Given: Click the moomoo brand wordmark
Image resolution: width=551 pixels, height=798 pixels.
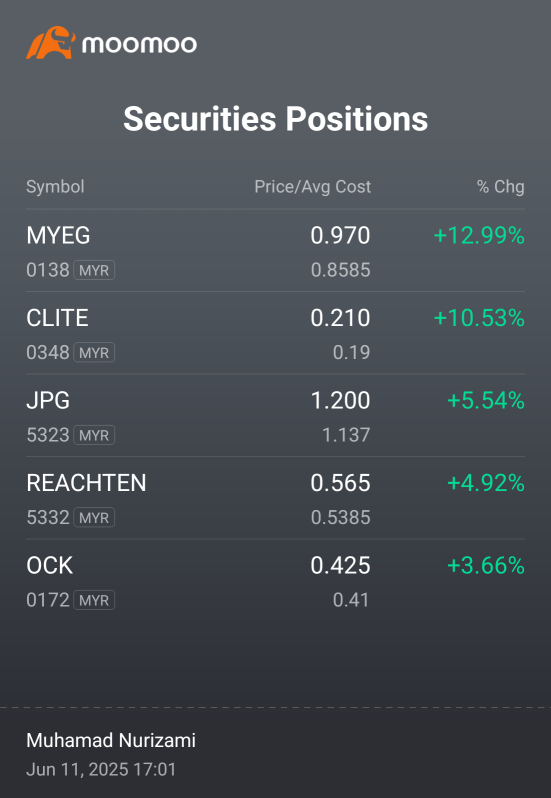Looking at the screenshot, I should [139, 44].
